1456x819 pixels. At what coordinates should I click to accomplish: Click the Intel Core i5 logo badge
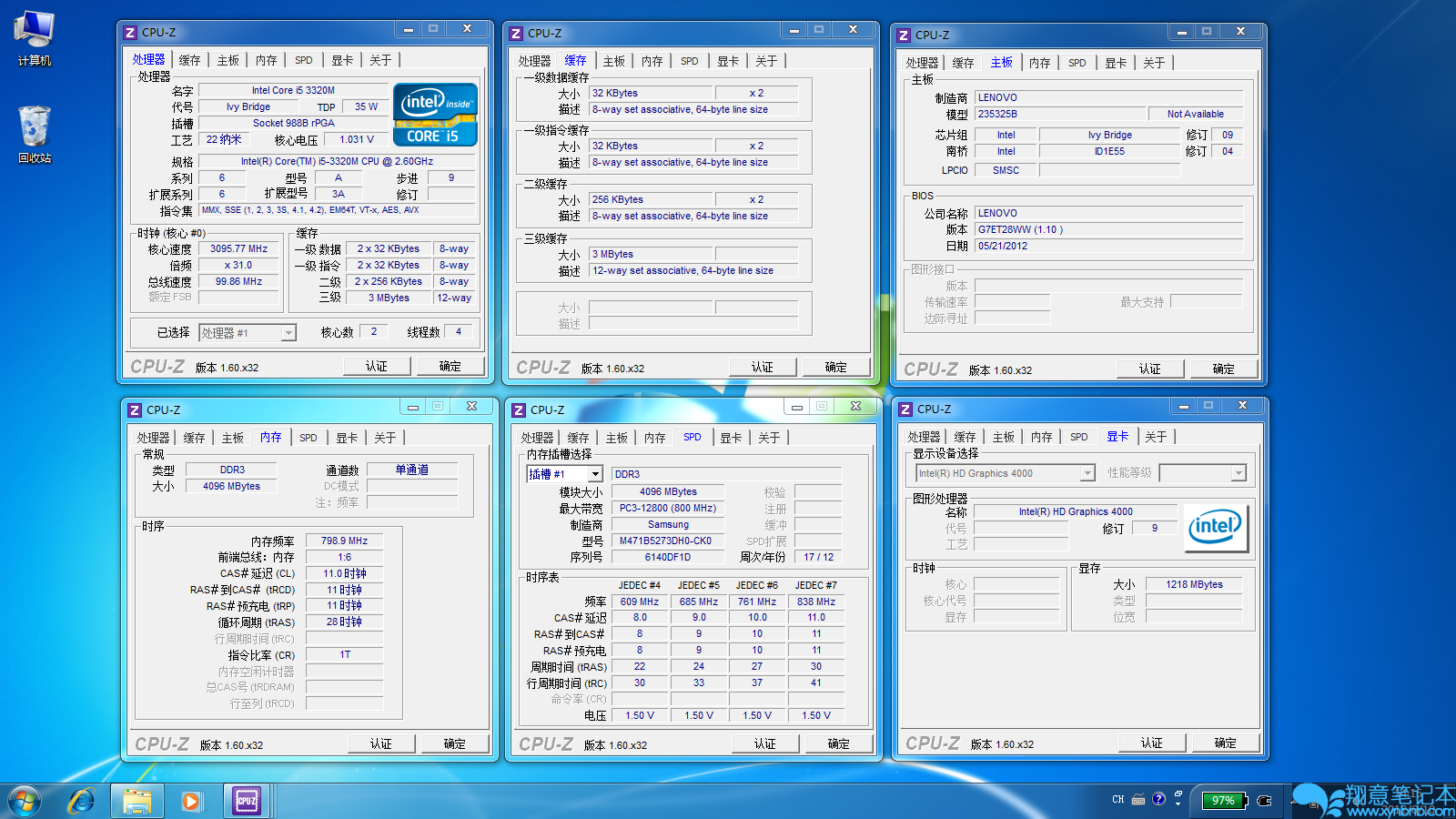point(435,115)
